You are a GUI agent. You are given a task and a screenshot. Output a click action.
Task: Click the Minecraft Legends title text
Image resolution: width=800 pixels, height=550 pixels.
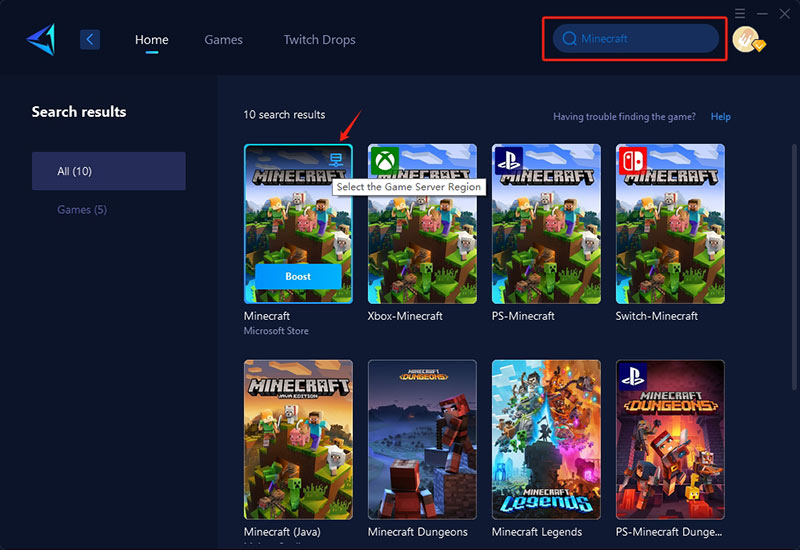[x=537, y=532]
